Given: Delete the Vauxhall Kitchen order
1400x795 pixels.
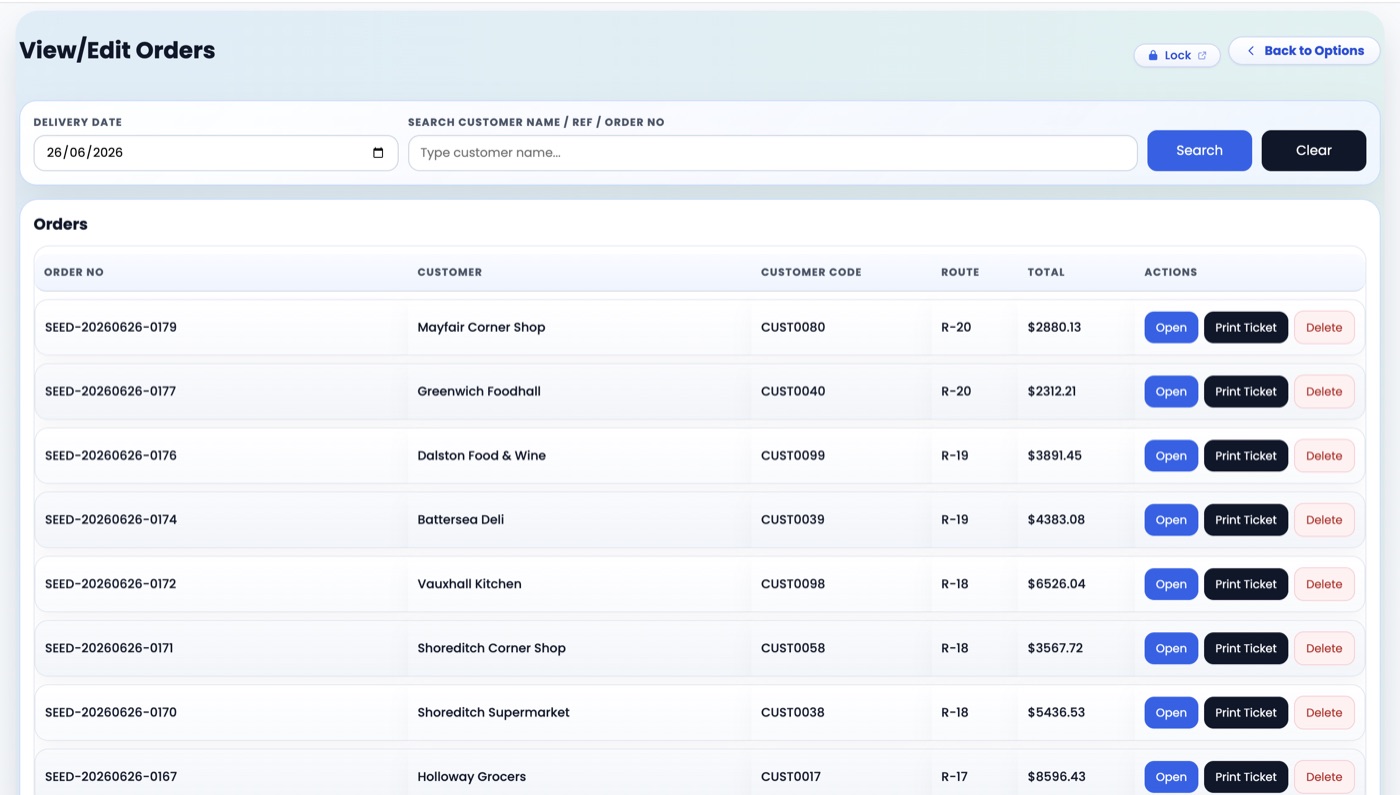Looking at the screenshot, I should pos(1324,584).
